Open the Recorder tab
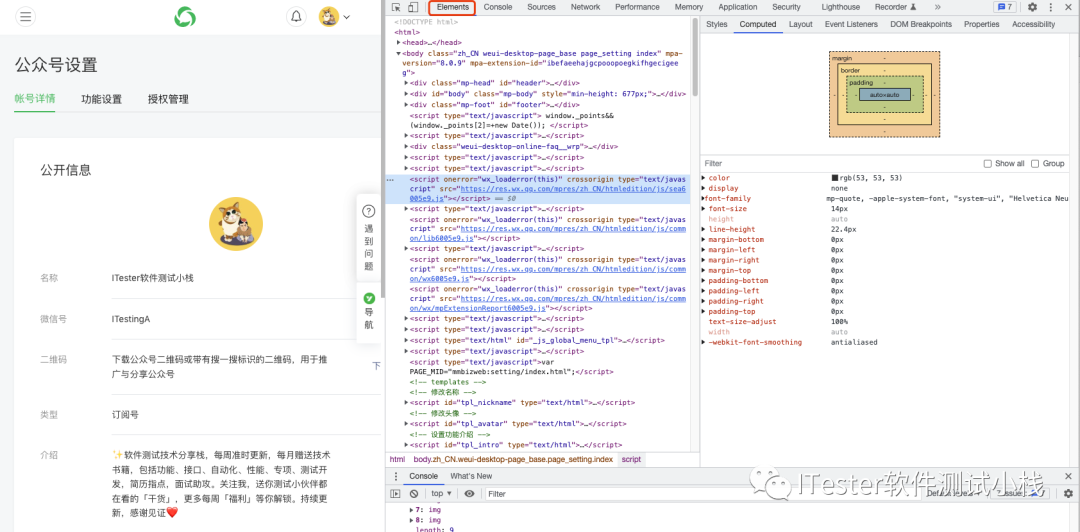The image size is (1080, 532). click(x=895, y=7)
